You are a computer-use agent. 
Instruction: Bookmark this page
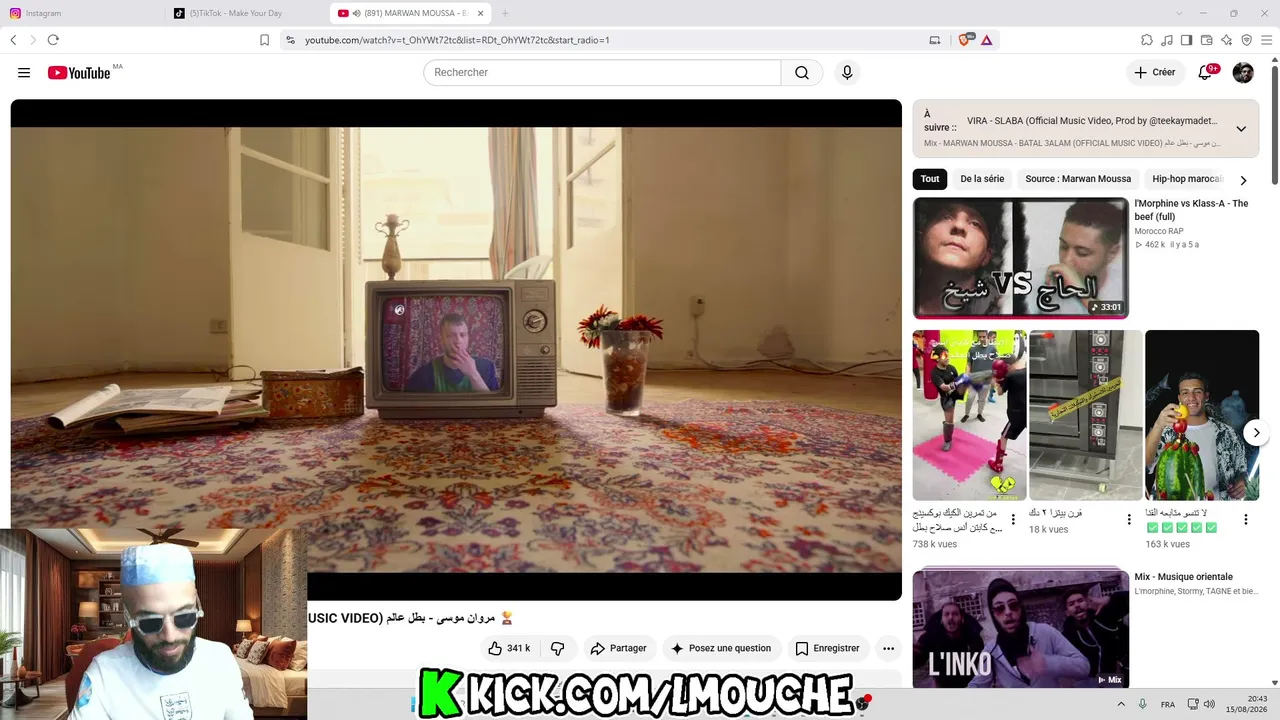click(264, 40)
